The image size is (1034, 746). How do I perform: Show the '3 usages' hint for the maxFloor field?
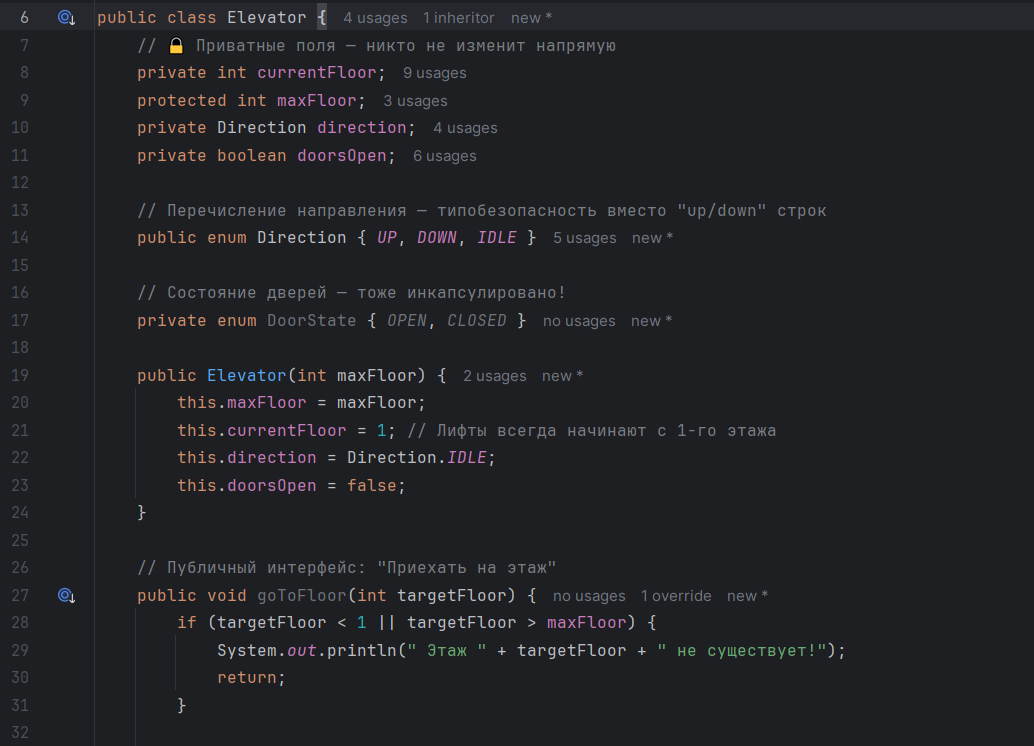[x=415, y=101]
